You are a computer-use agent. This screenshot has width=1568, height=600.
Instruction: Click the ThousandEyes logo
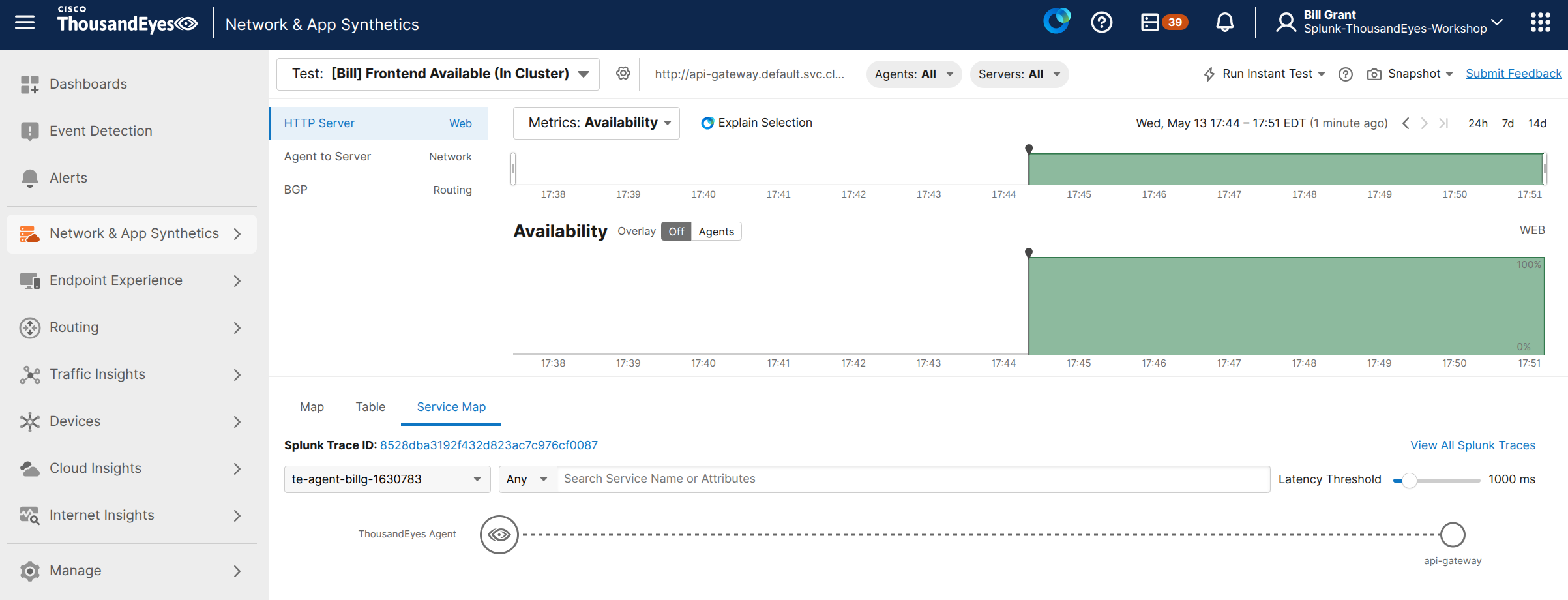[x=127, y=20]
